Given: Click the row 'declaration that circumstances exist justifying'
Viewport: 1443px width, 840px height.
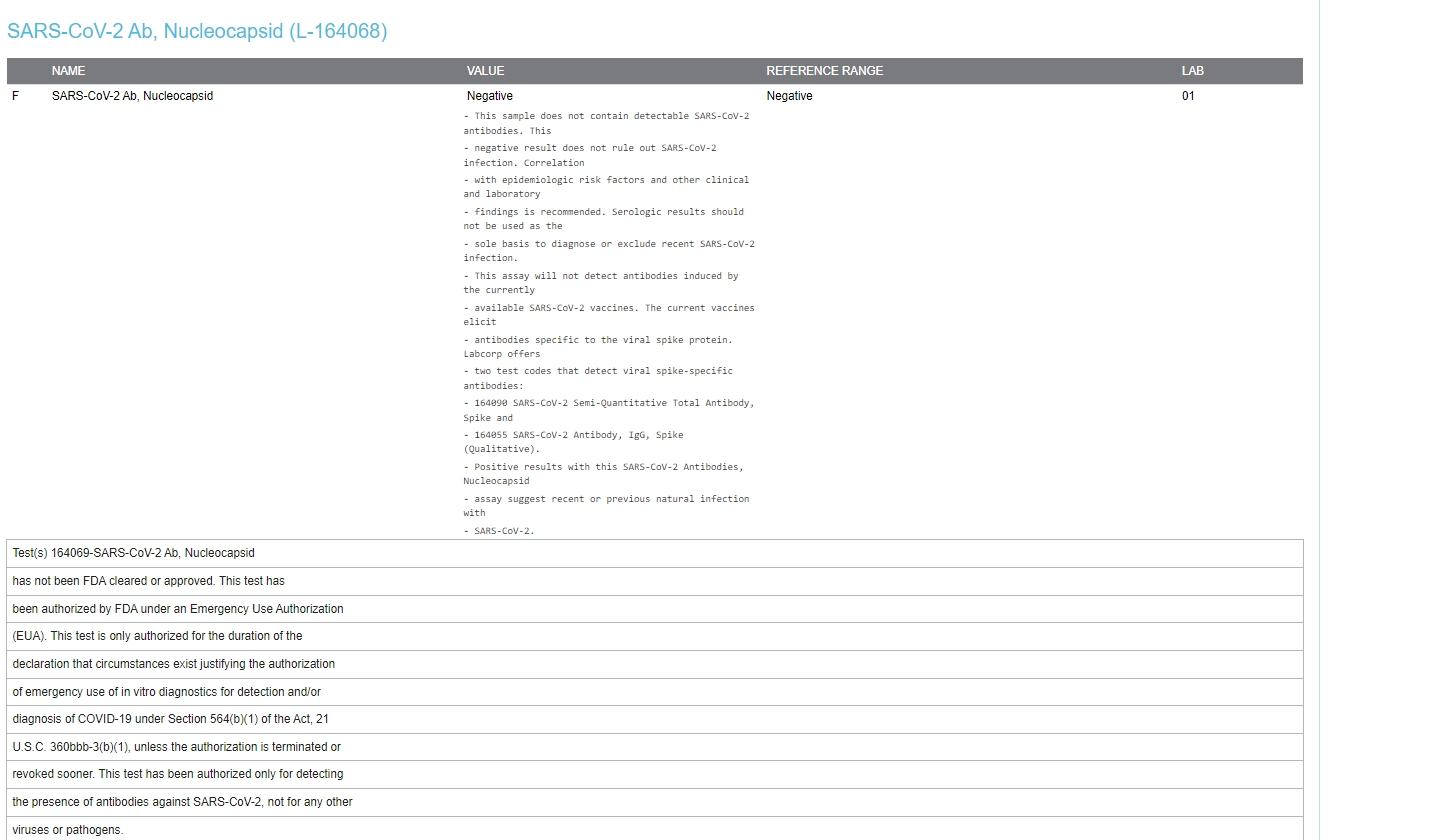Looking at the screenshot, I should point(655,664).
